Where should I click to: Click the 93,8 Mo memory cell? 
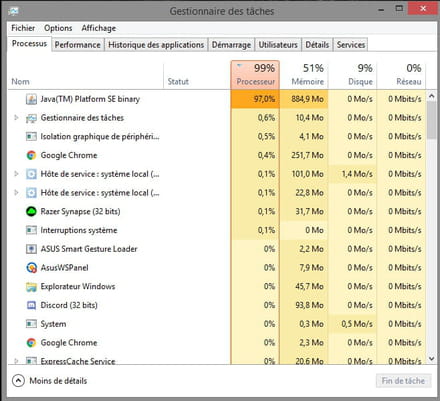tap(304, 305)
